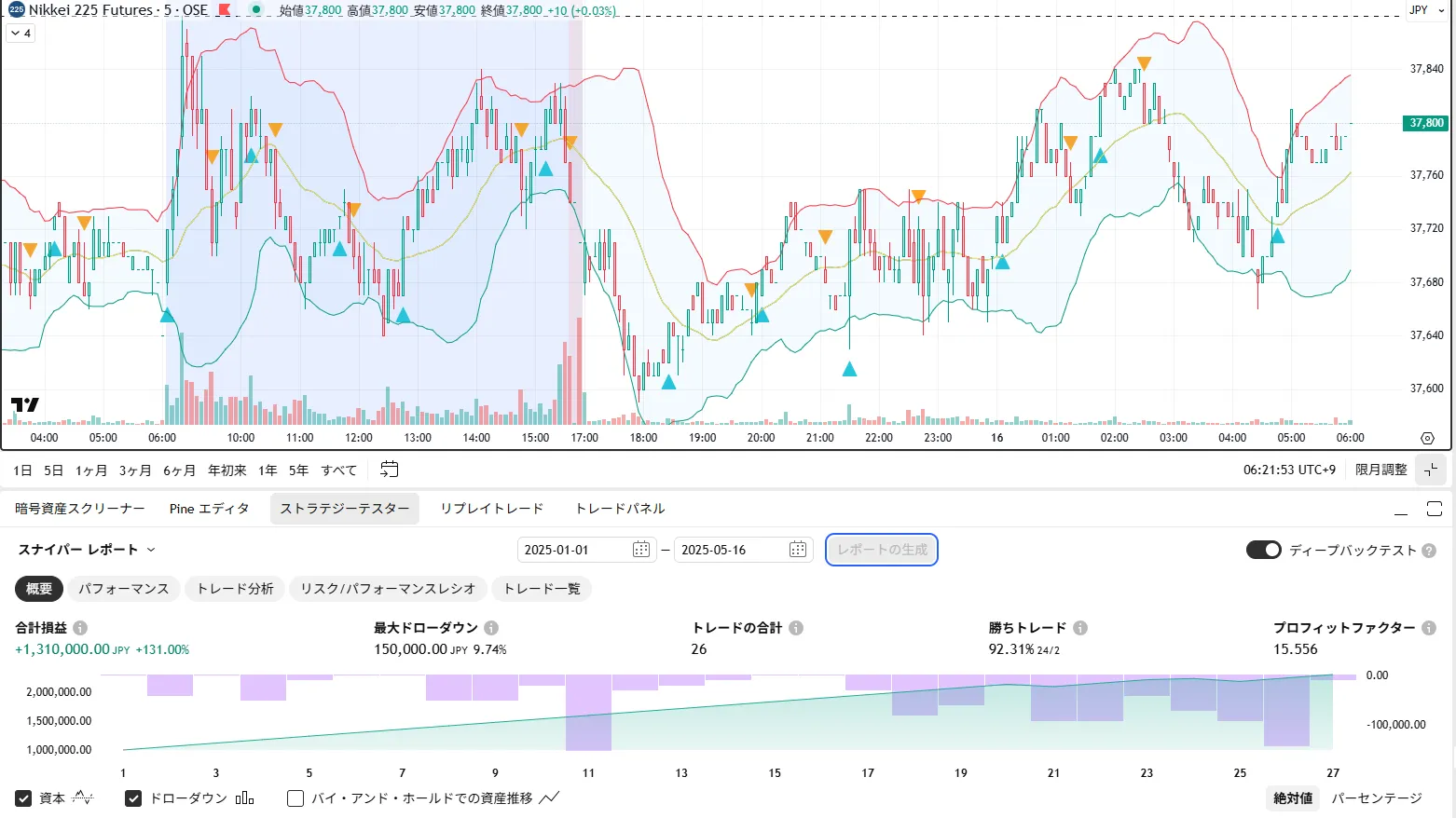Click the レポートの生成 button

click(882, 550)
